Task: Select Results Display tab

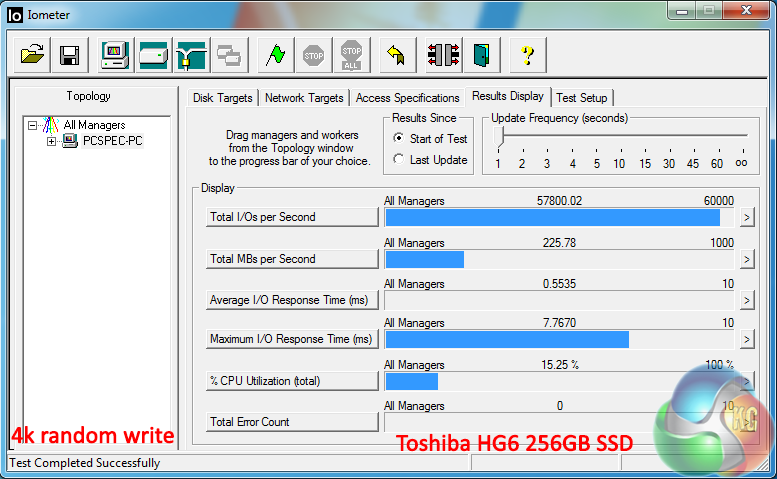Action: coord(508,96)
